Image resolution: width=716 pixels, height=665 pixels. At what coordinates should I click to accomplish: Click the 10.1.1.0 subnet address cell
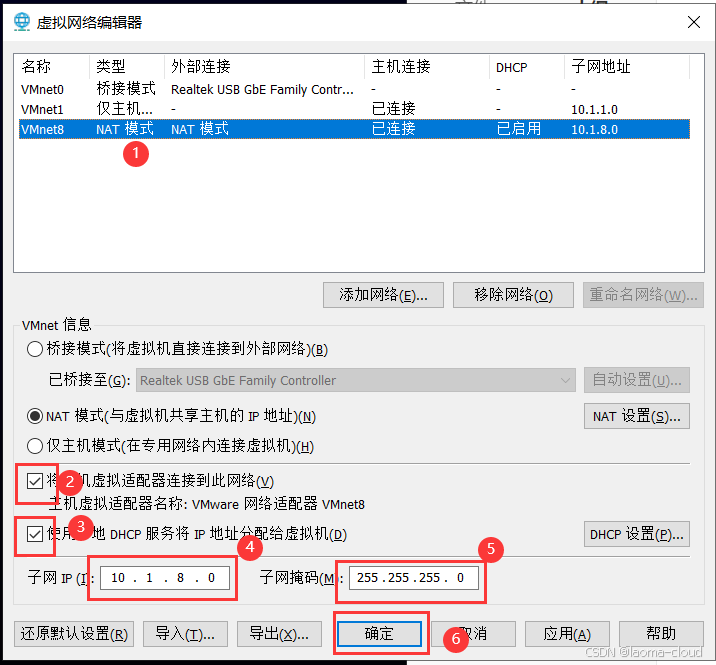595,110
